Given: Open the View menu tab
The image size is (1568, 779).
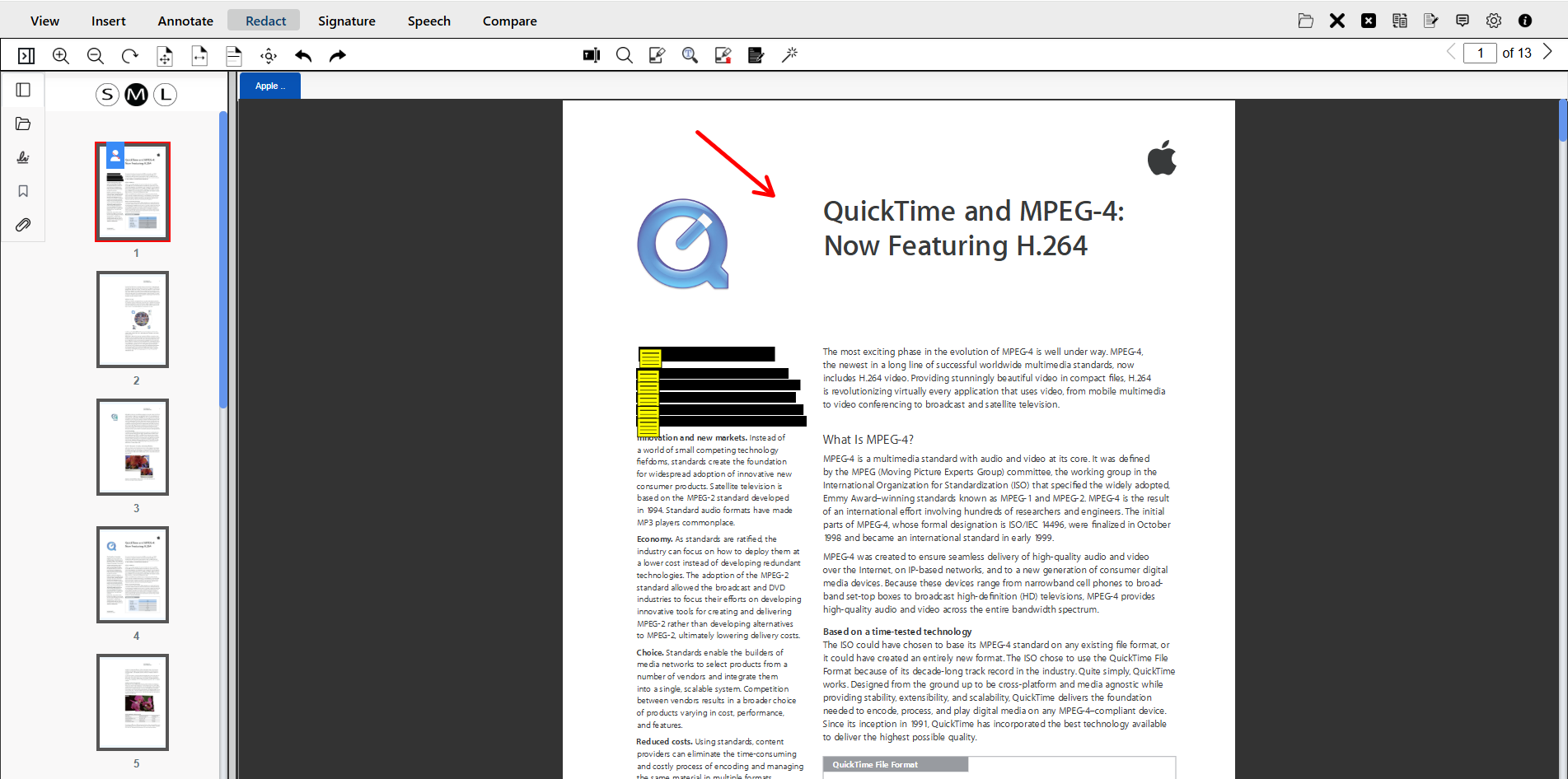Looking at the screenshot, I should click(44, 21).
